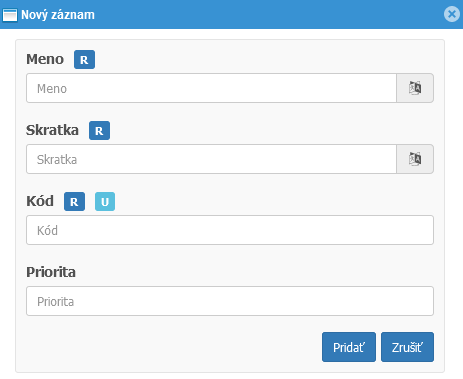The width and height of the screenshot is (463, 379).
Task: Click into the Skratka input box
Action: coord(211,159)
